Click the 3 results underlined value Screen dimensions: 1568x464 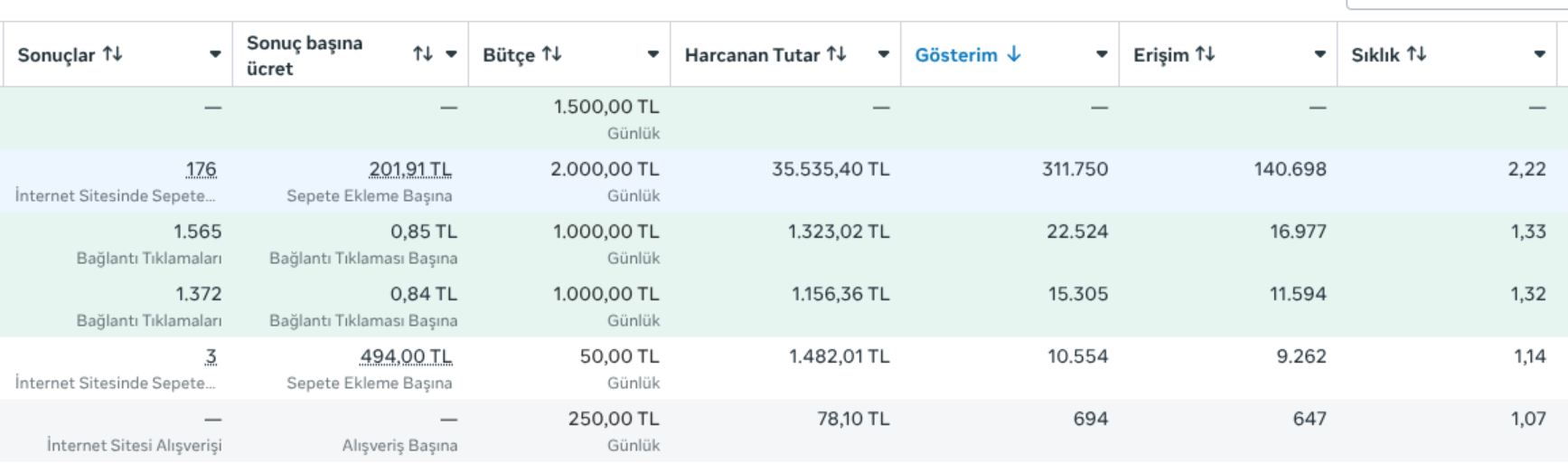(x=211, y=356)
